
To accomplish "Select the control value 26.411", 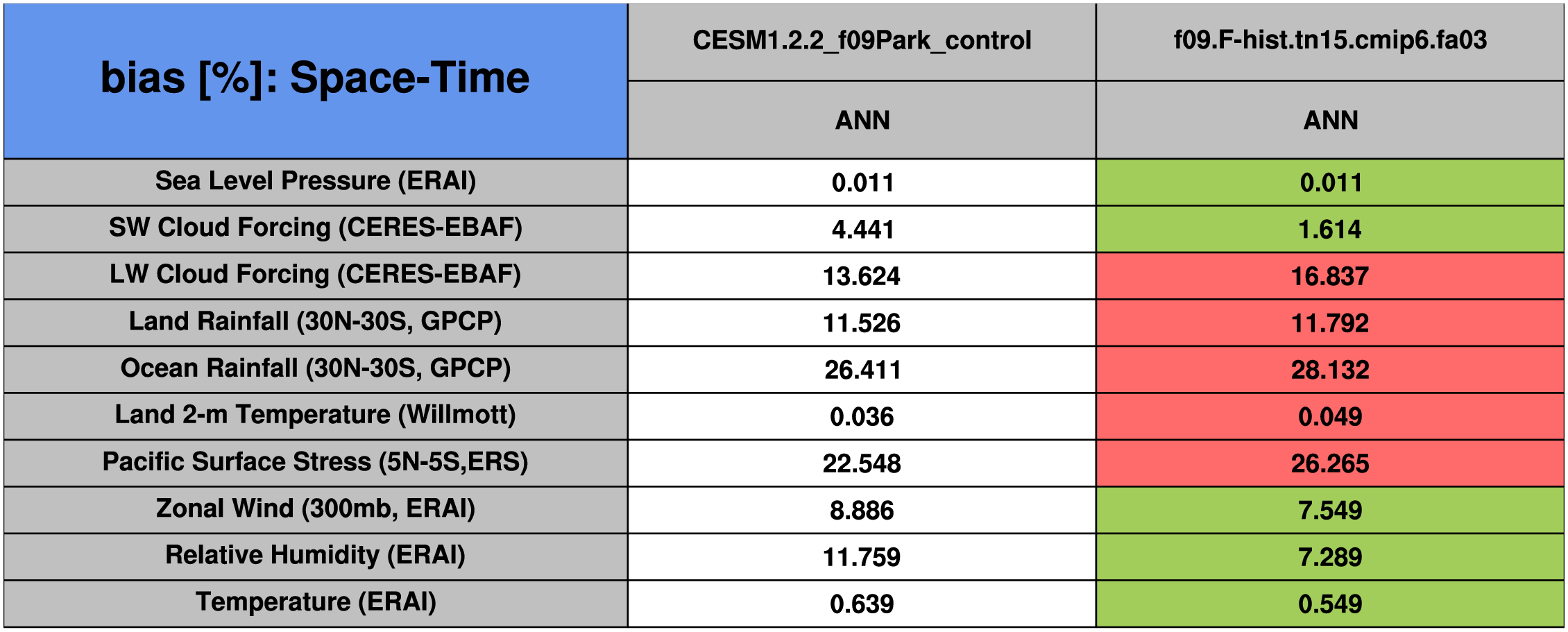I will (x=862, y=369).
